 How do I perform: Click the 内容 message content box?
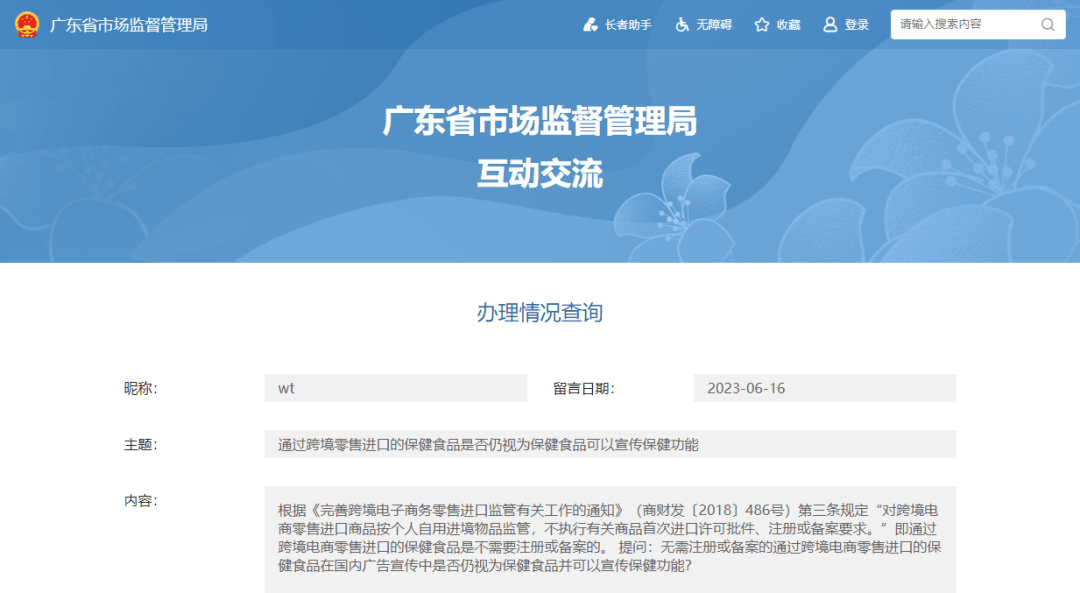pyautogui.click(x=609, y=539)
